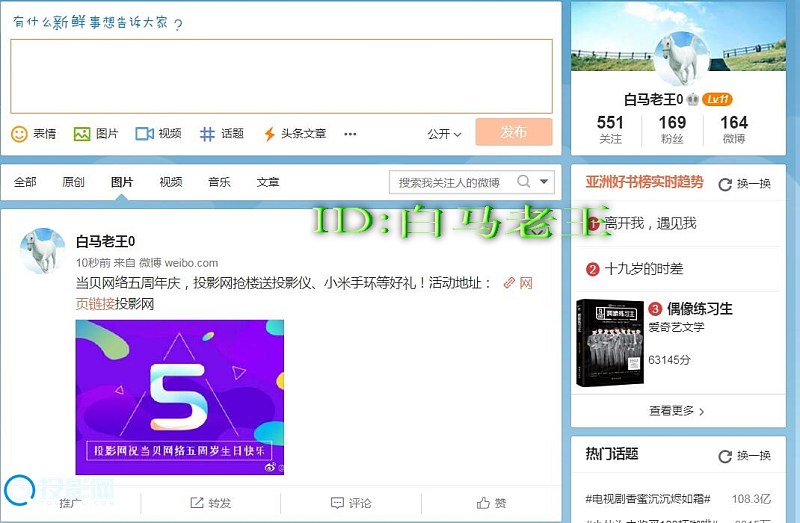Click the crown membership badge icon
Viewport: 800px width, 523px height.
692,99
